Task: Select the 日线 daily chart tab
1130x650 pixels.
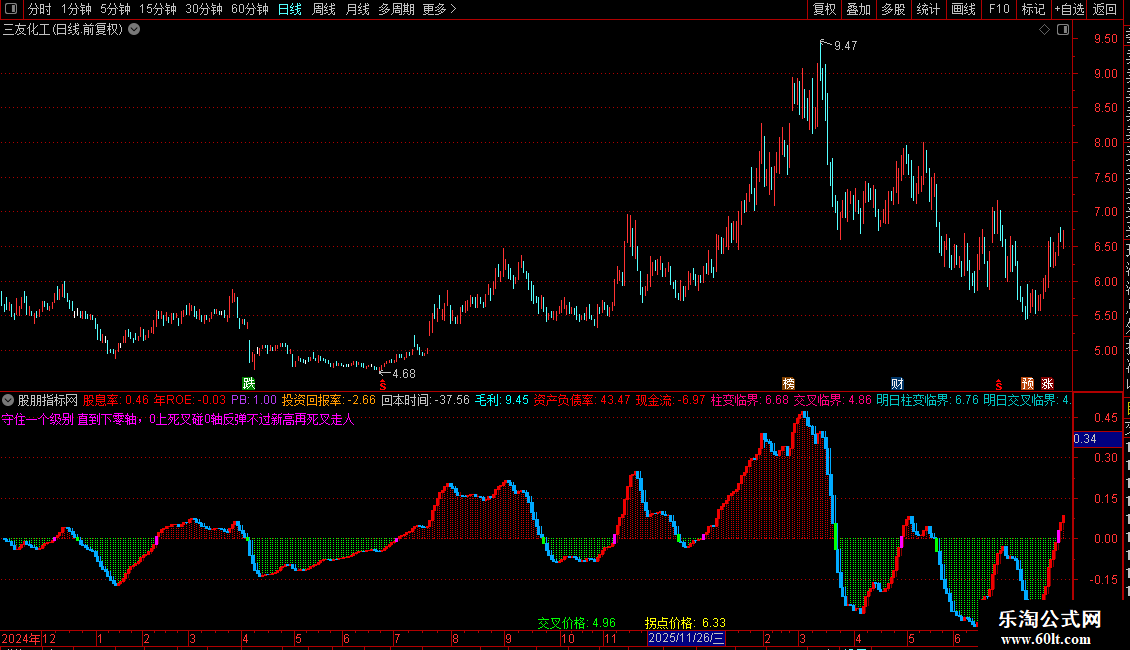Action: click(290, 9)
